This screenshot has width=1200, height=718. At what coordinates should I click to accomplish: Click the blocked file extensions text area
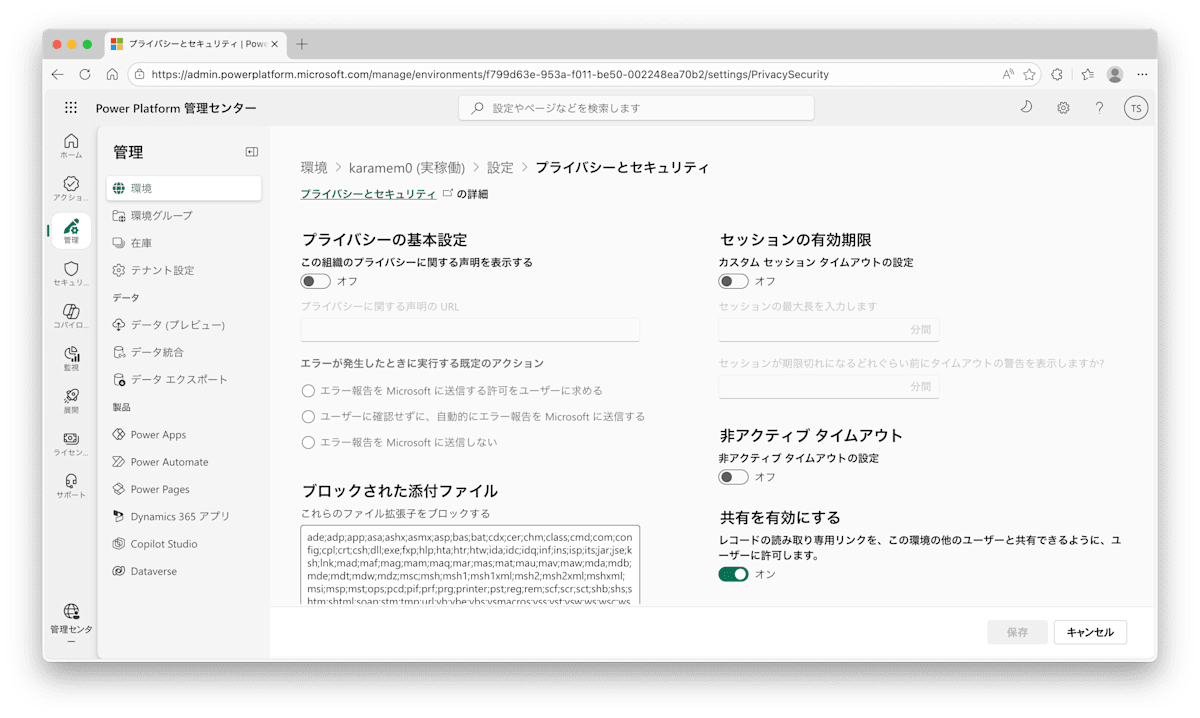click(x=470, y=565)
